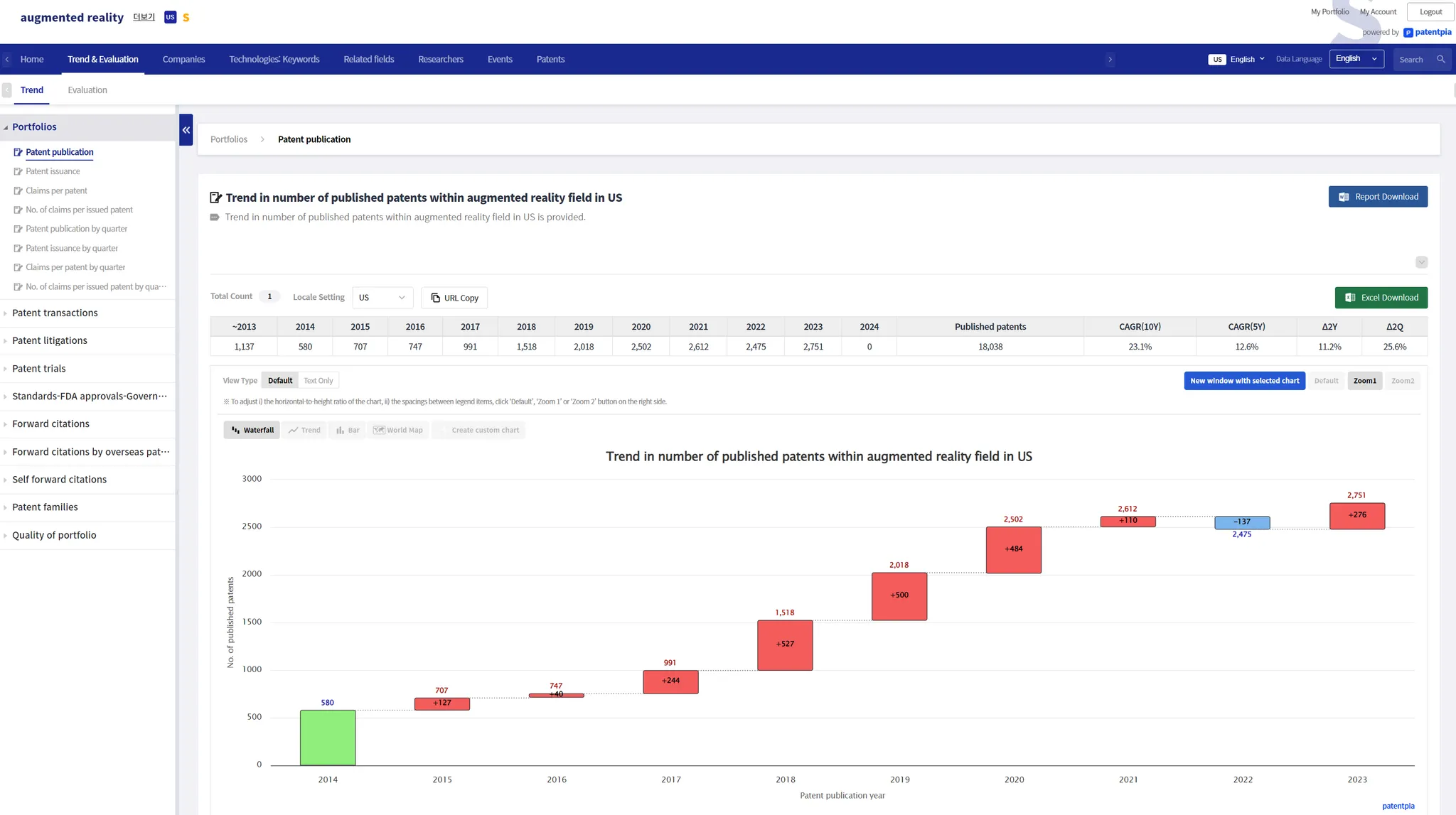Collapse the sidebar with double-chevron icon
The width and height of the screenshot is (1456, 815).
(186, 130)
